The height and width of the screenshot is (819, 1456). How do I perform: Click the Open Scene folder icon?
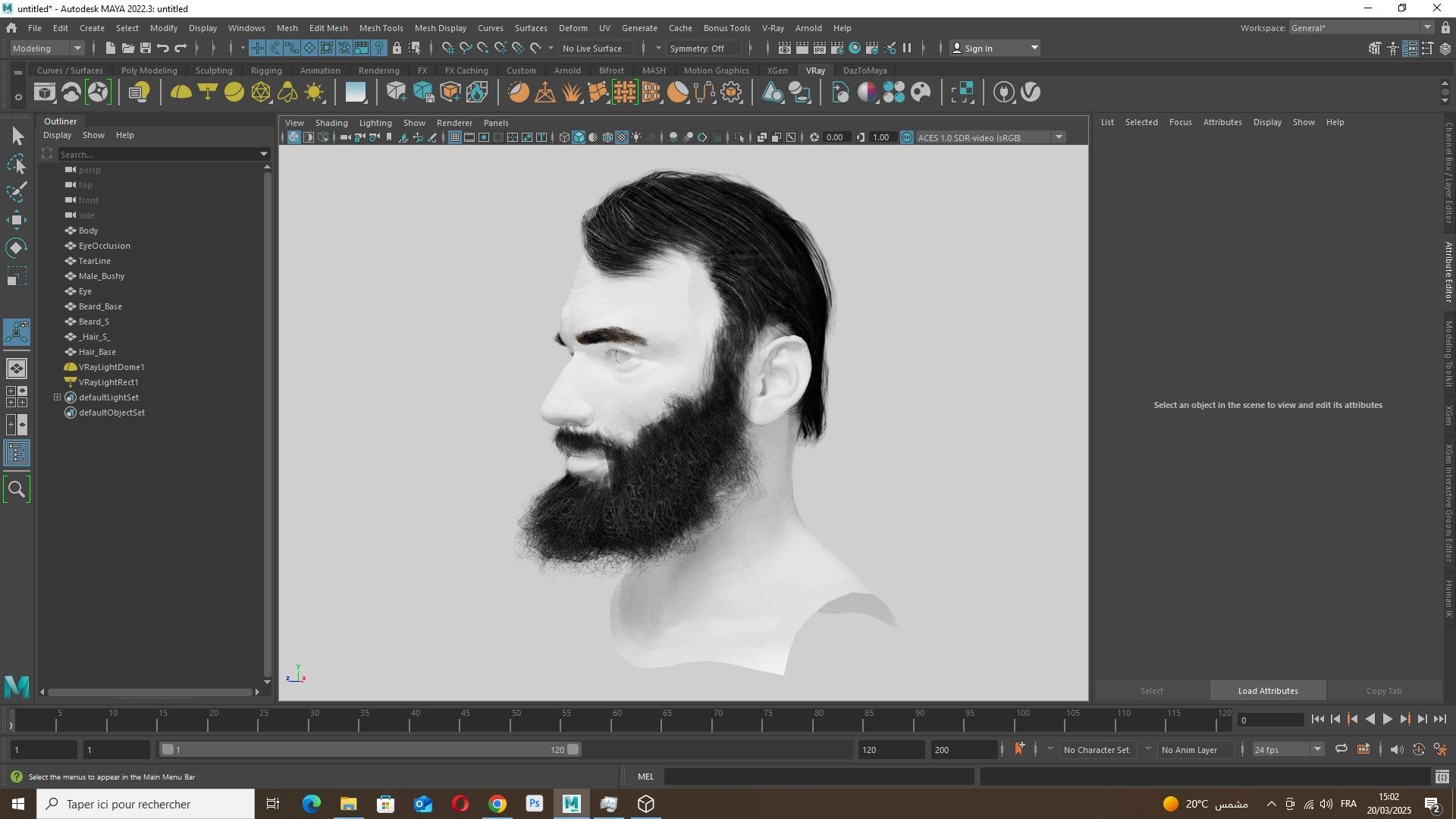[x=128, y=48]
